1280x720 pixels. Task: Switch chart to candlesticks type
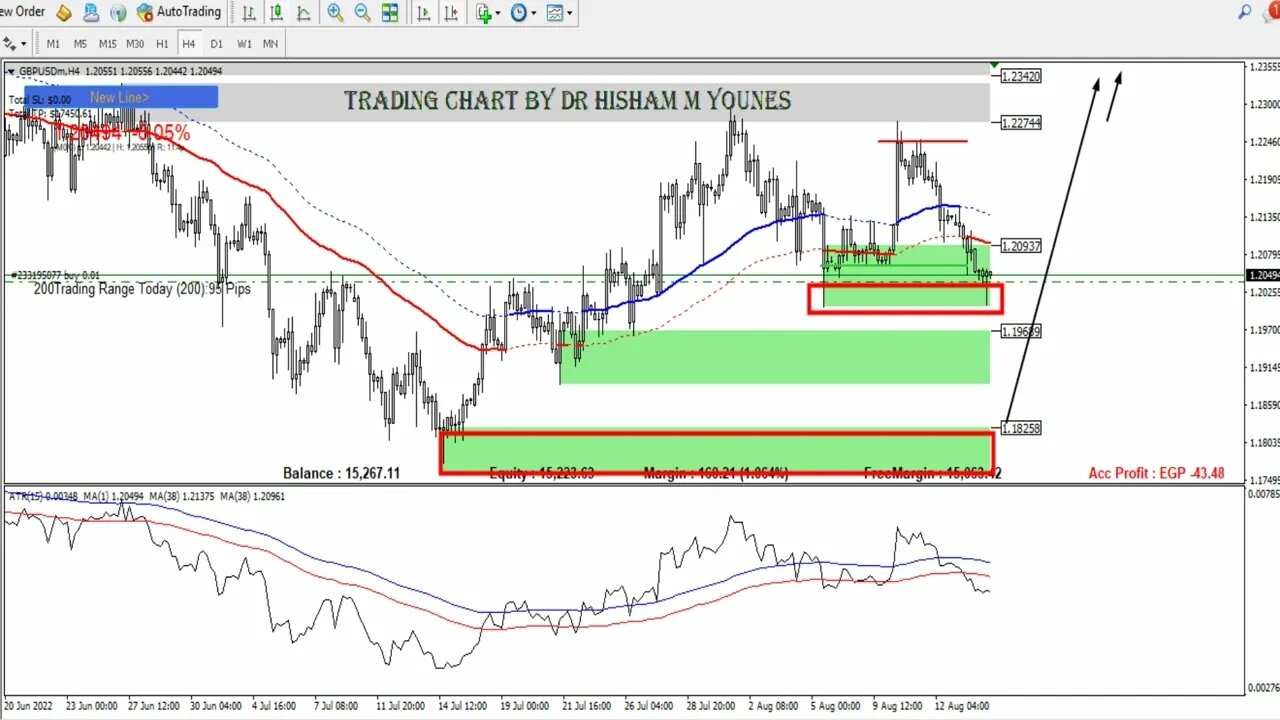[275, 13]
